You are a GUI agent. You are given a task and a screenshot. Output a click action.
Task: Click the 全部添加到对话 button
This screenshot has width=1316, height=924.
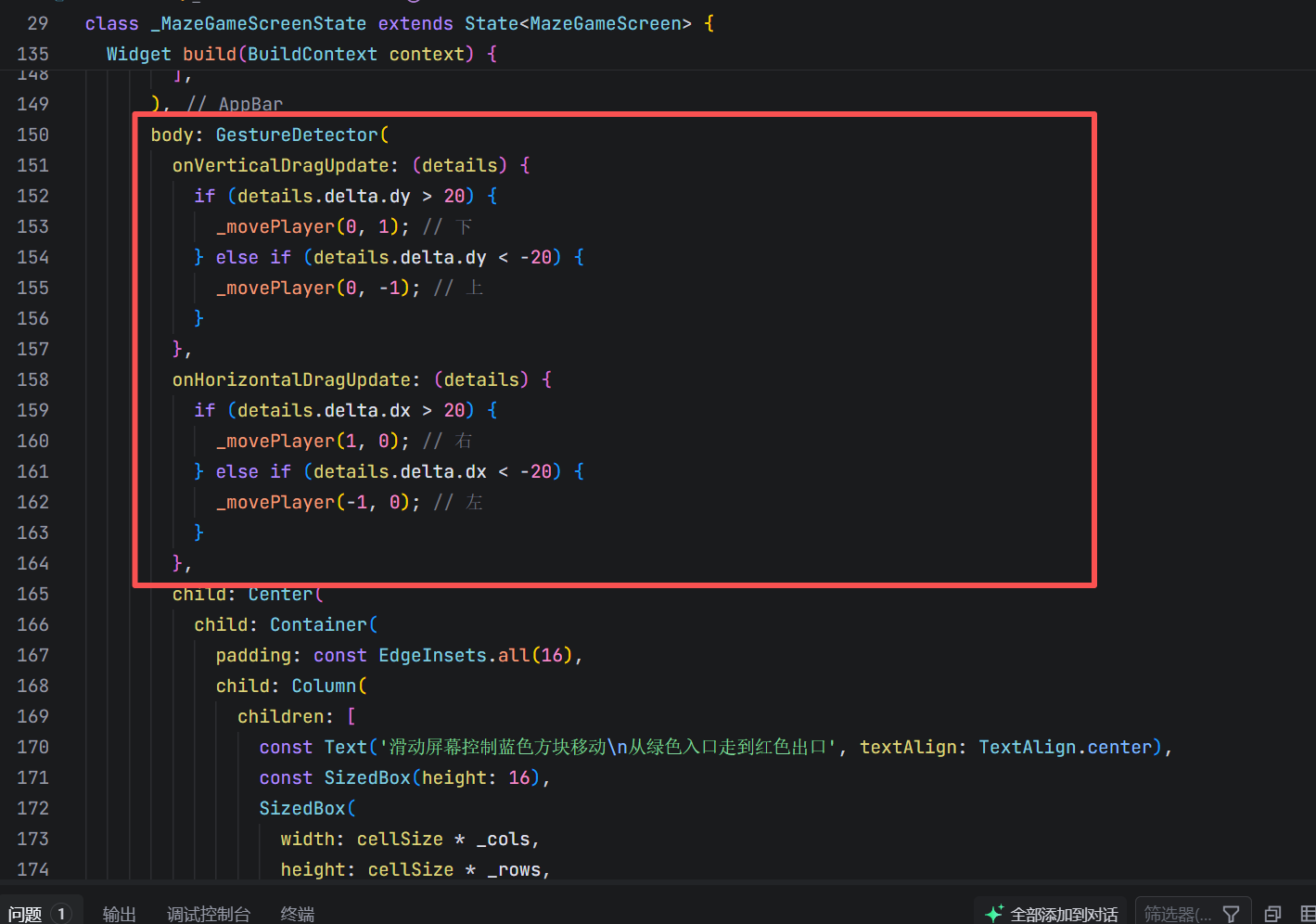point(1050,914)
